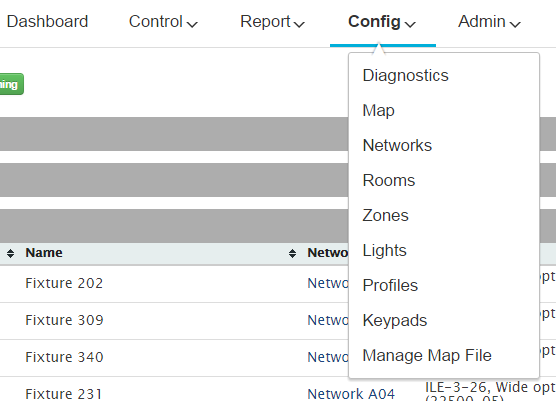The width and height of the screenshot is (556, 401).
Task: Open the Network A04 link for Fixture 231
Action: tap(351, 394)
